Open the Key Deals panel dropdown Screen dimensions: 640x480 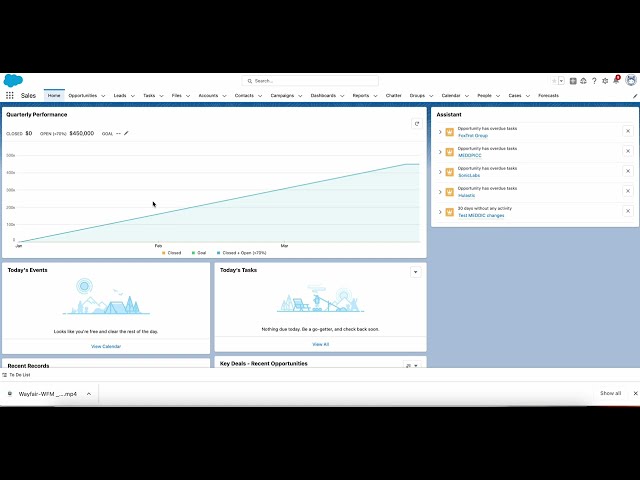pyautogui.click(x=412, y=365)
